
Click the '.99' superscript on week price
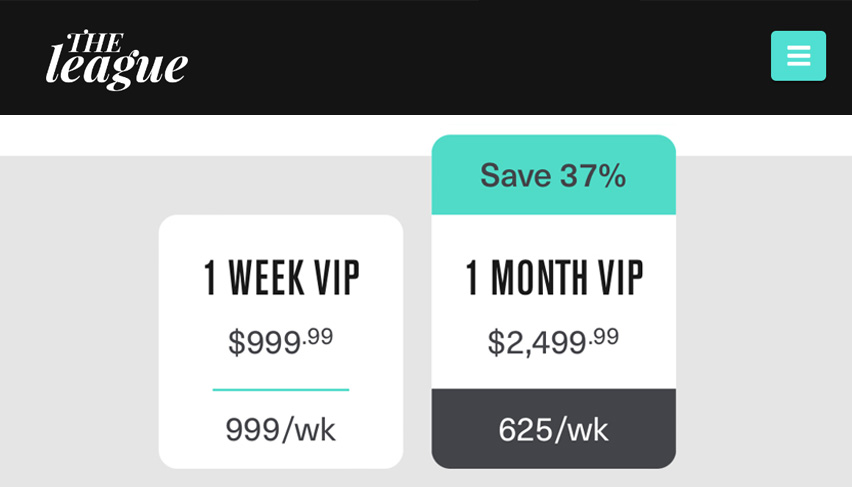tap(317, 336)
